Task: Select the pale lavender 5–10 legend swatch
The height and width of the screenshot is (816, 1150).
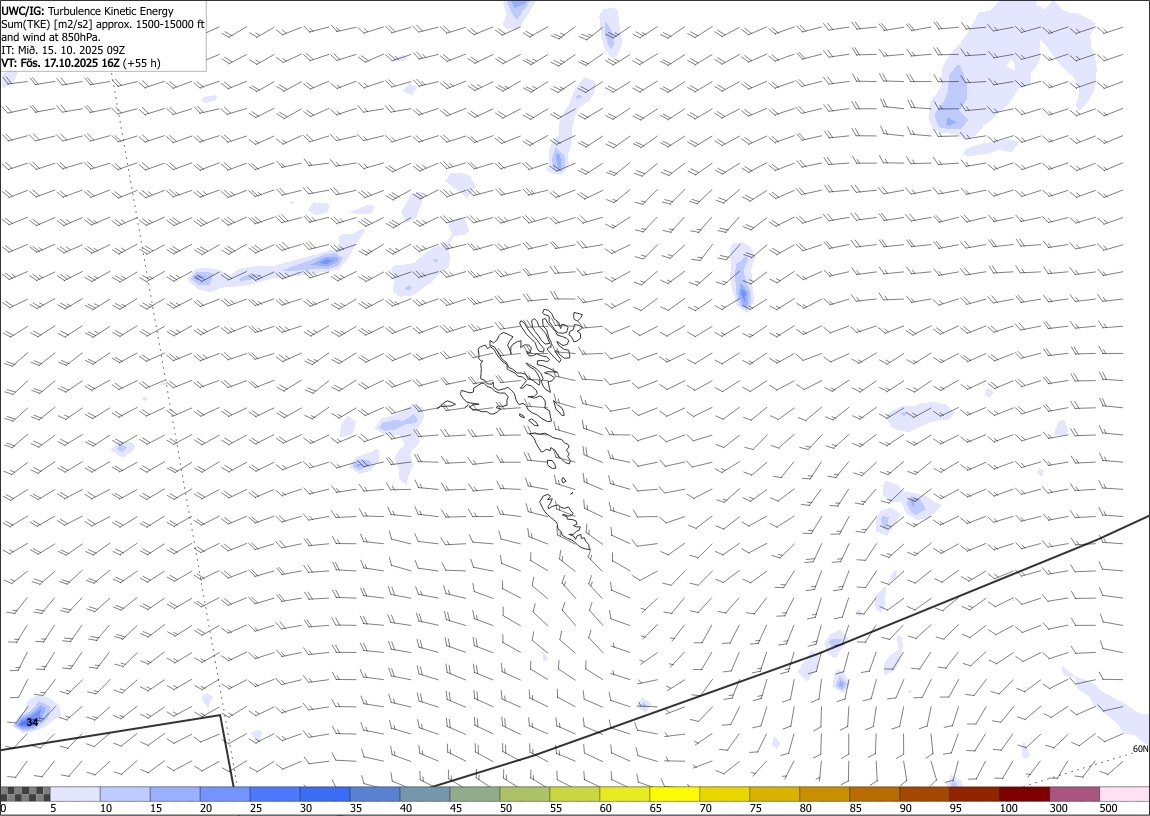Action: click(x=76, y=794)
